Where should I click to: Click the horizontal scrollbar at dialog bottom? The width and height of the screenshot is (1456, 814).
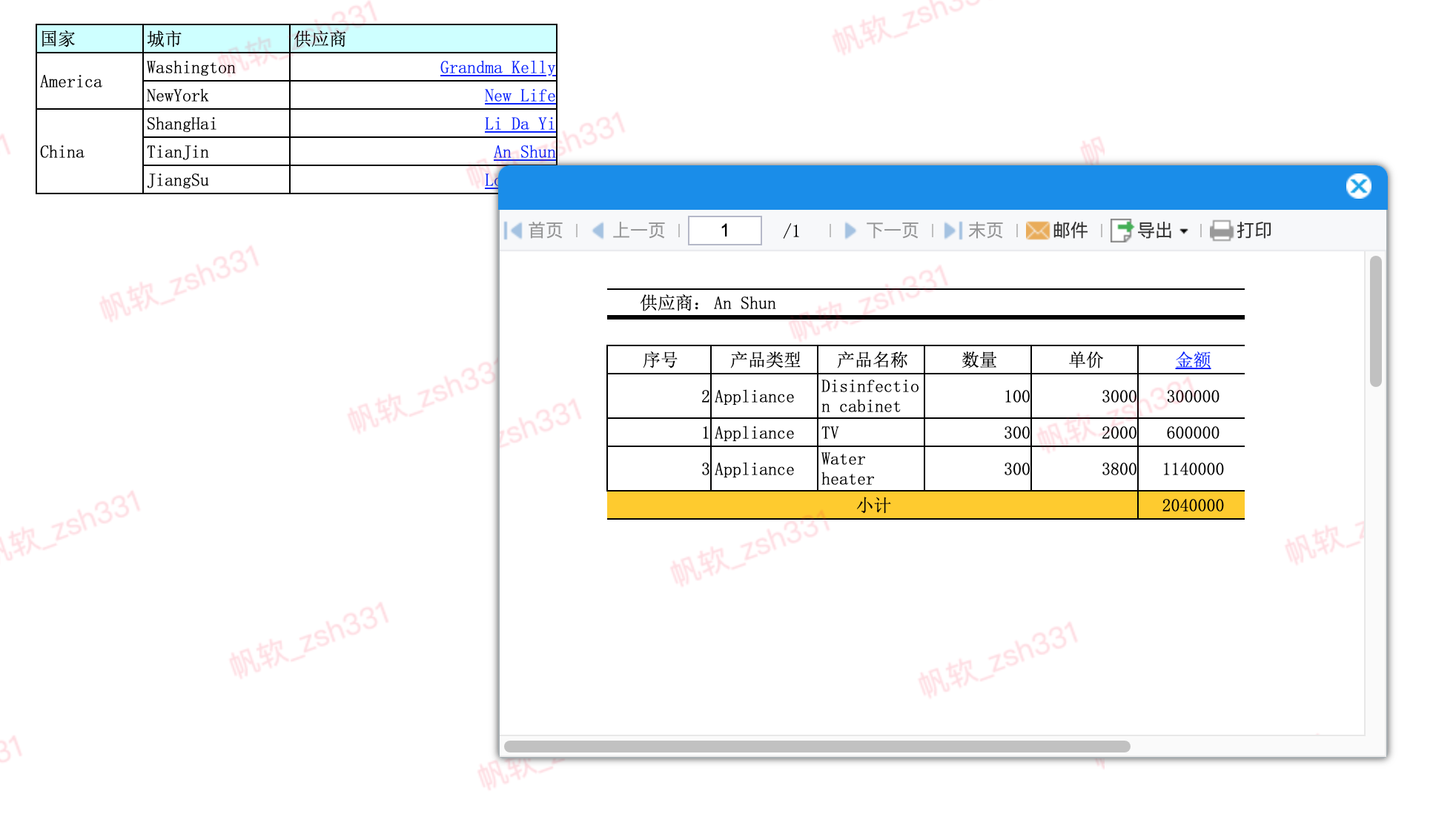tap(816, 746)
